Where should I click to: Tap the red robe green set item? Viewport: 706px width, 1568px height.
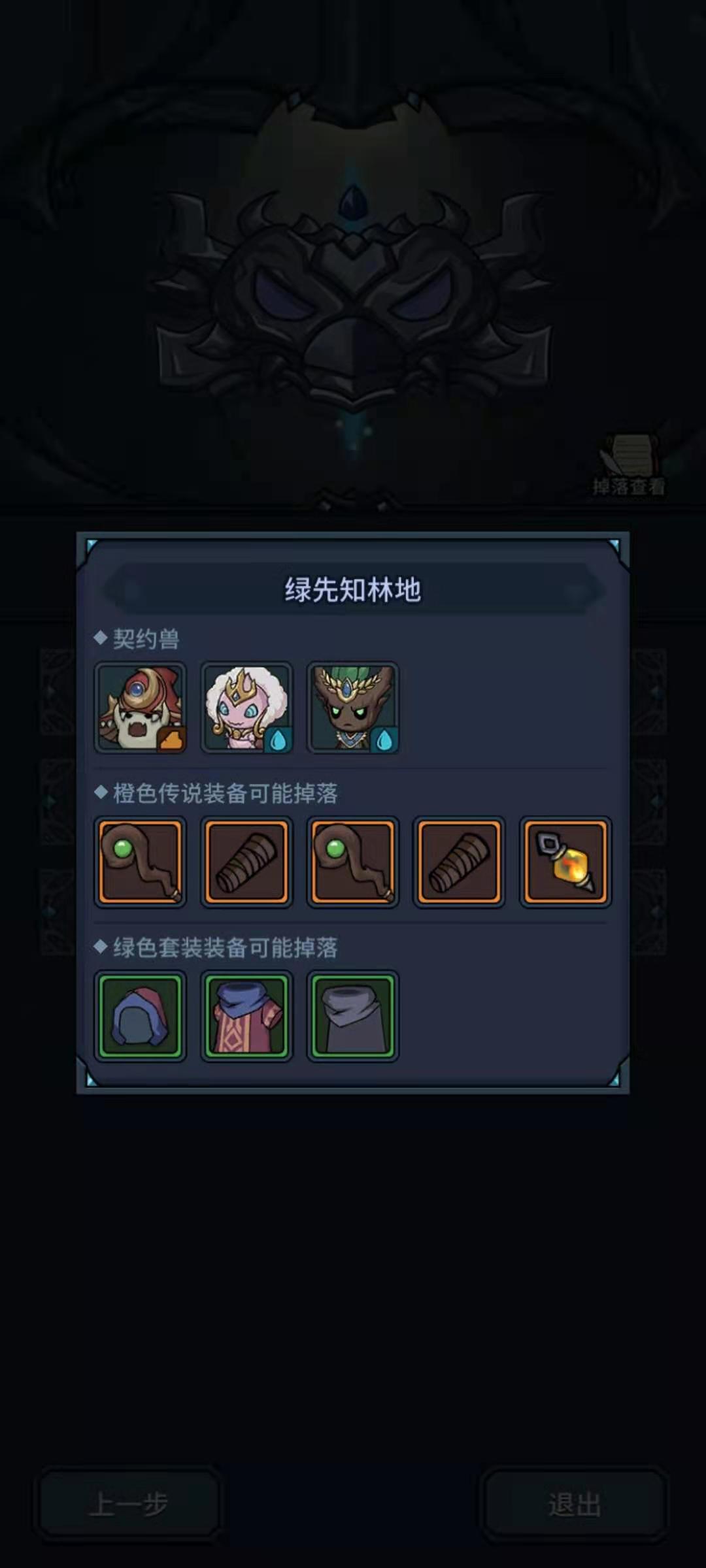246,1016
